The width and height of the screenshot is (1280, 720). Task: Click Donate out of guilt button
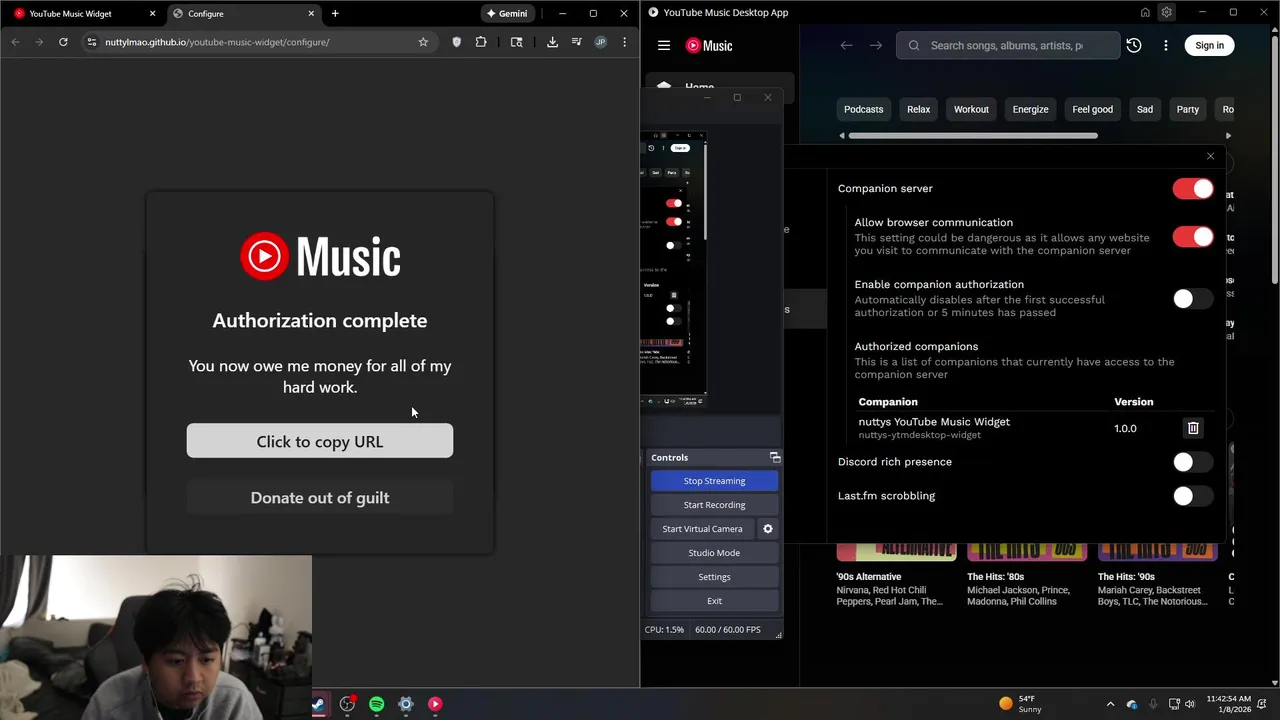click(320, 497)
